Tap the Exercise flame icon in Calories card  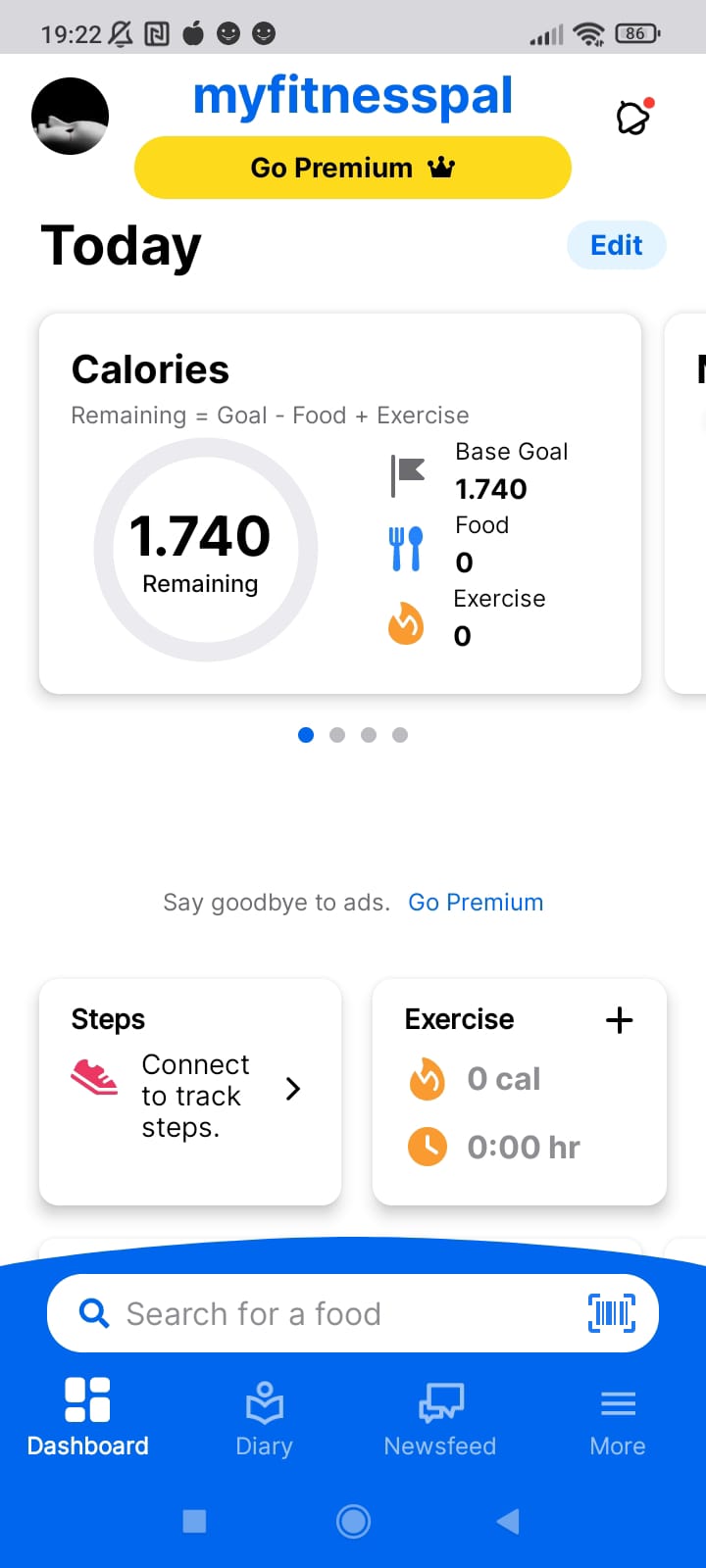coord(406,623)
